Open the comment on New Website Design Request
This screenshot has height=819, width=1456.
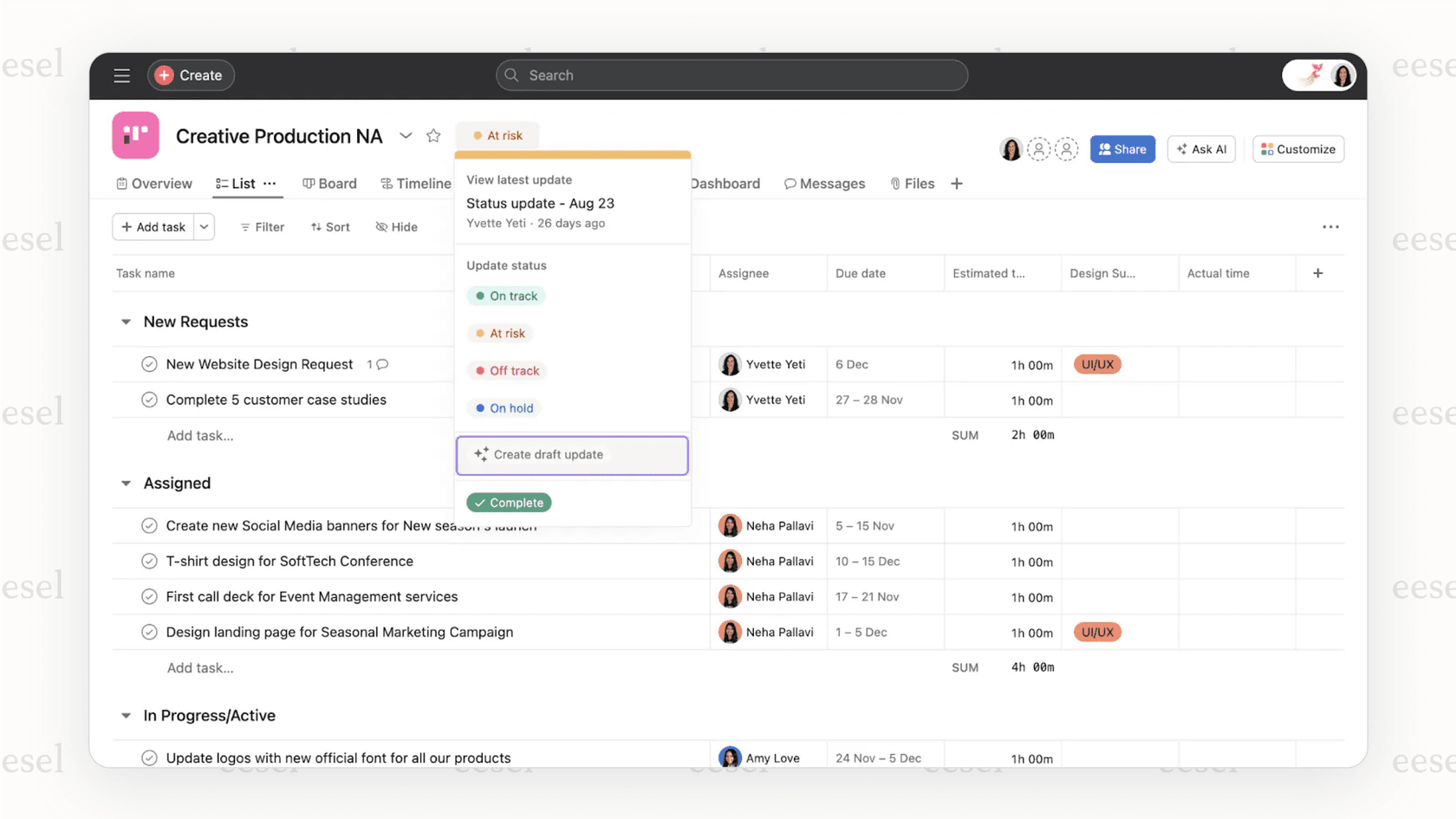coord(380,364)
